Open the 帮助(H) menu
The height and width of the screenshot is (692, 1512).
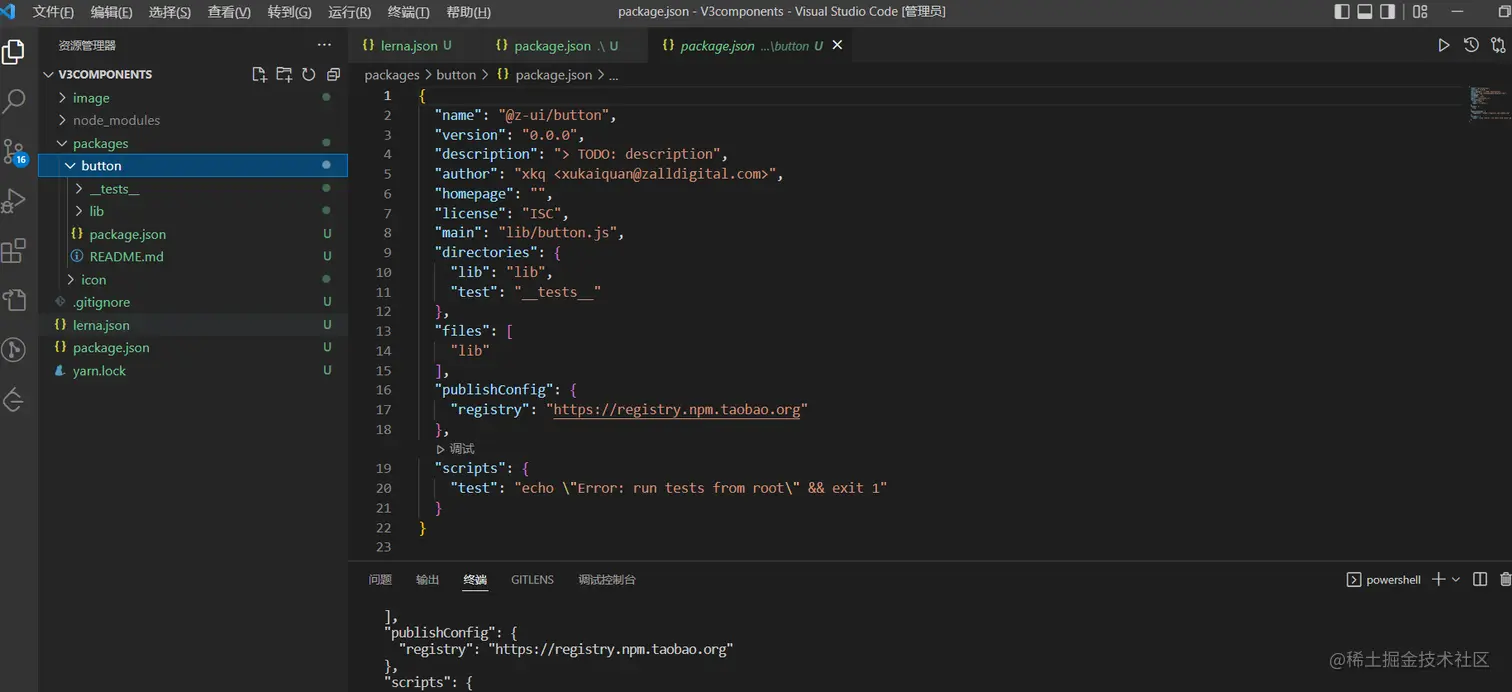(x=468, y=12)
